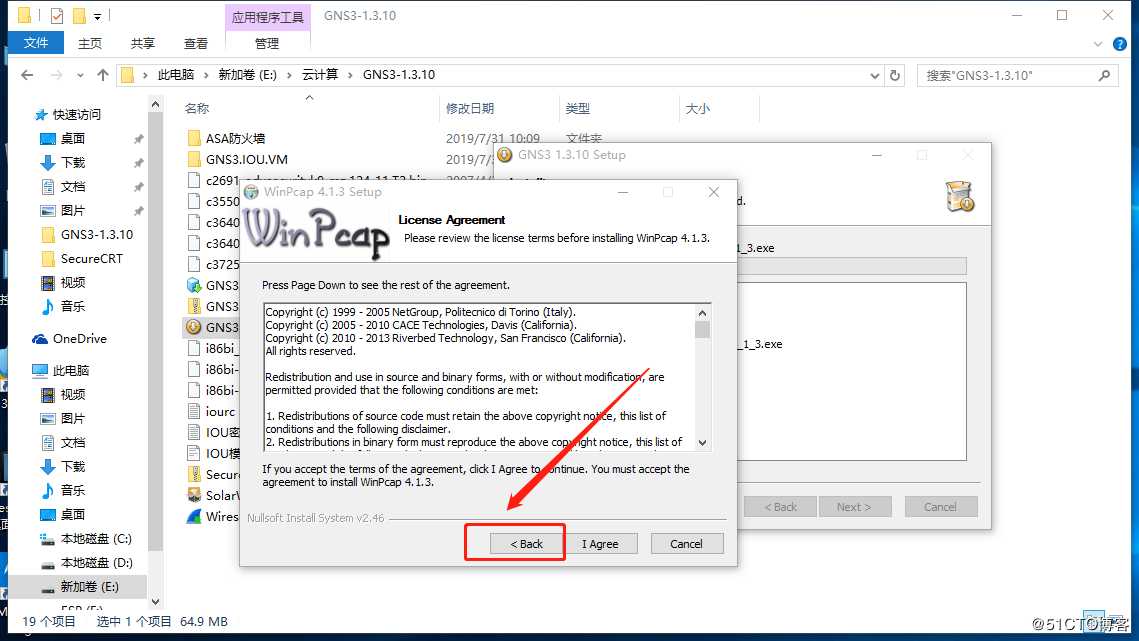Minimize the GNS3 1.3.10 Setup window
This screenshot has width=1139, height=641.
click(877, 155)
